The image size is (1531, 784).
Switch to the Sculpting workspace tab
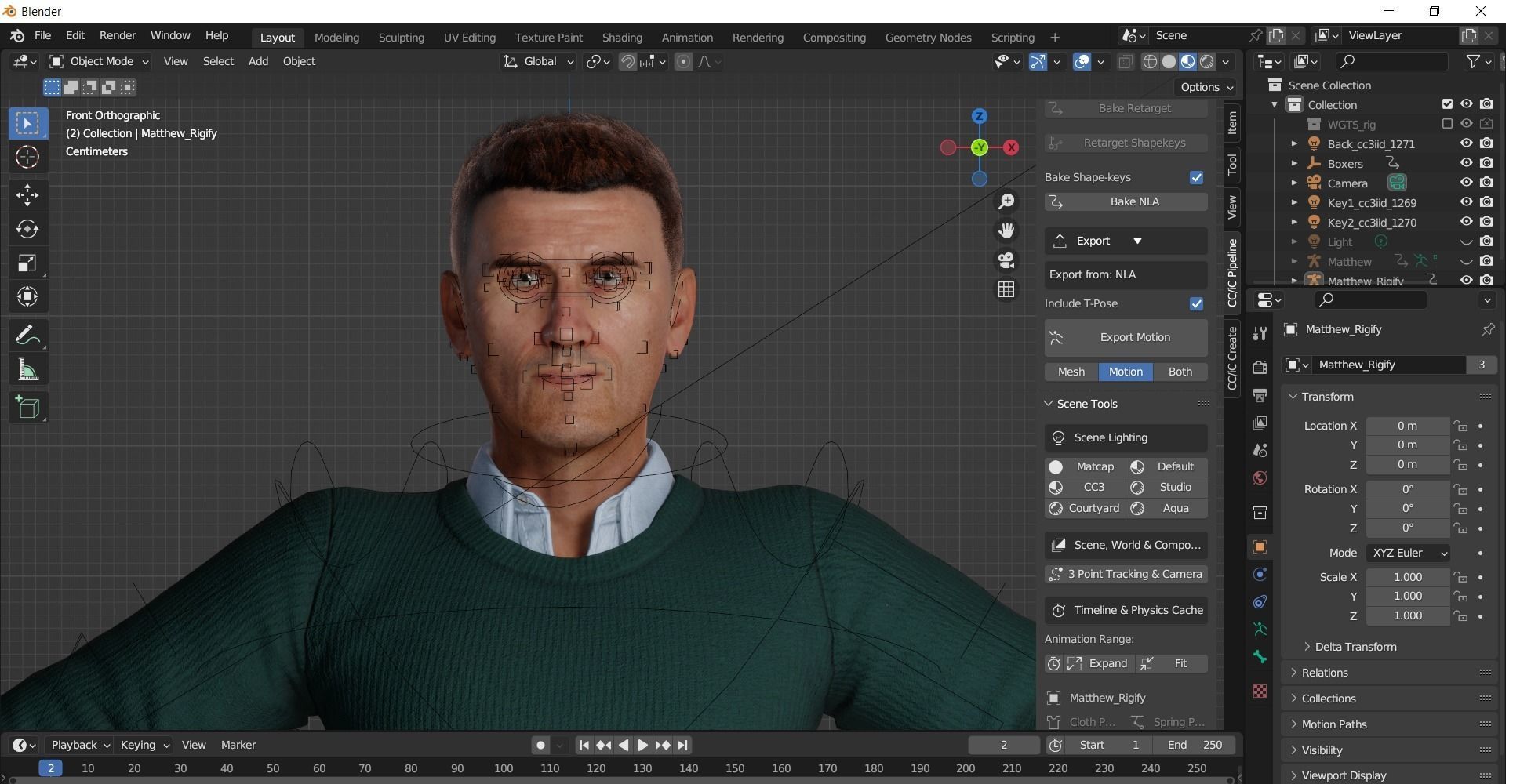401,38
